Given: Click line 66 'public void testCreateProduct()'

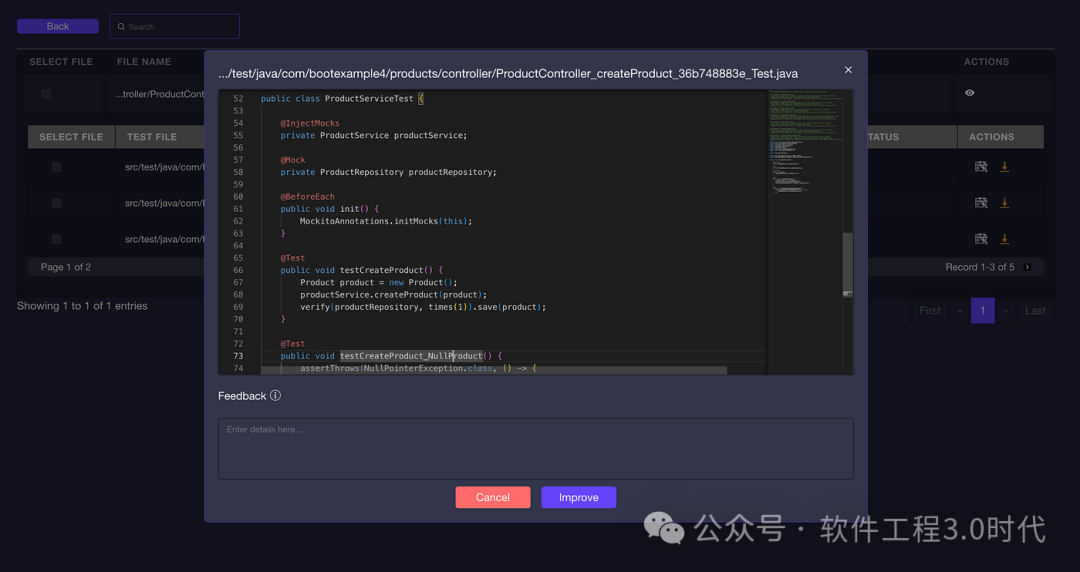Looking at the screenshot, I should tap(362, 270).
